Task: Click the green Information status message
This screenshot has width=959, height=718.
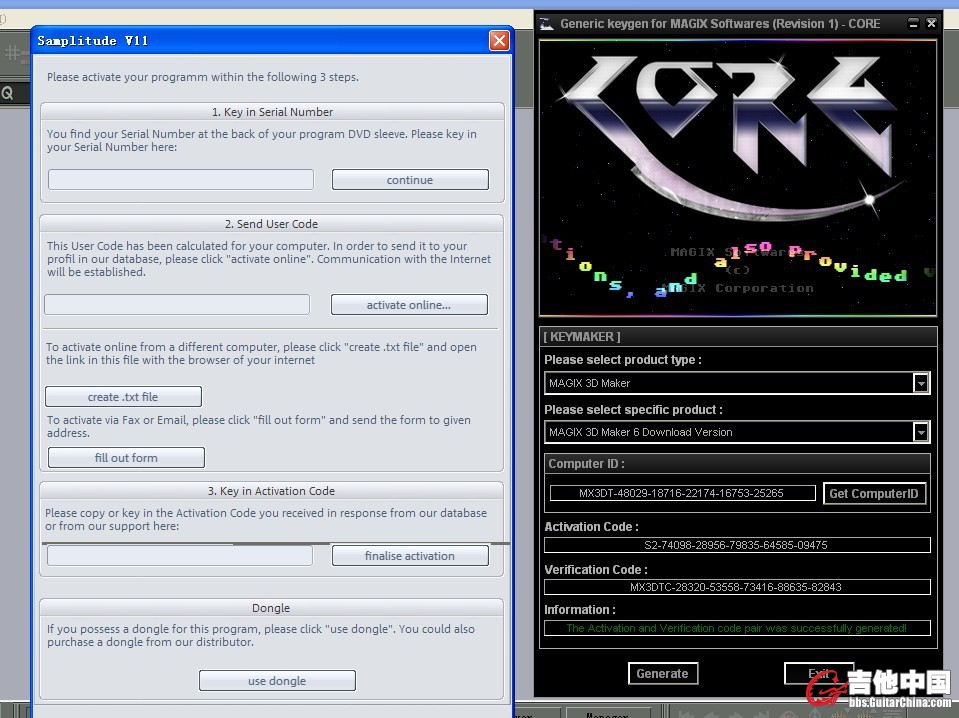Action: point(737,628)
